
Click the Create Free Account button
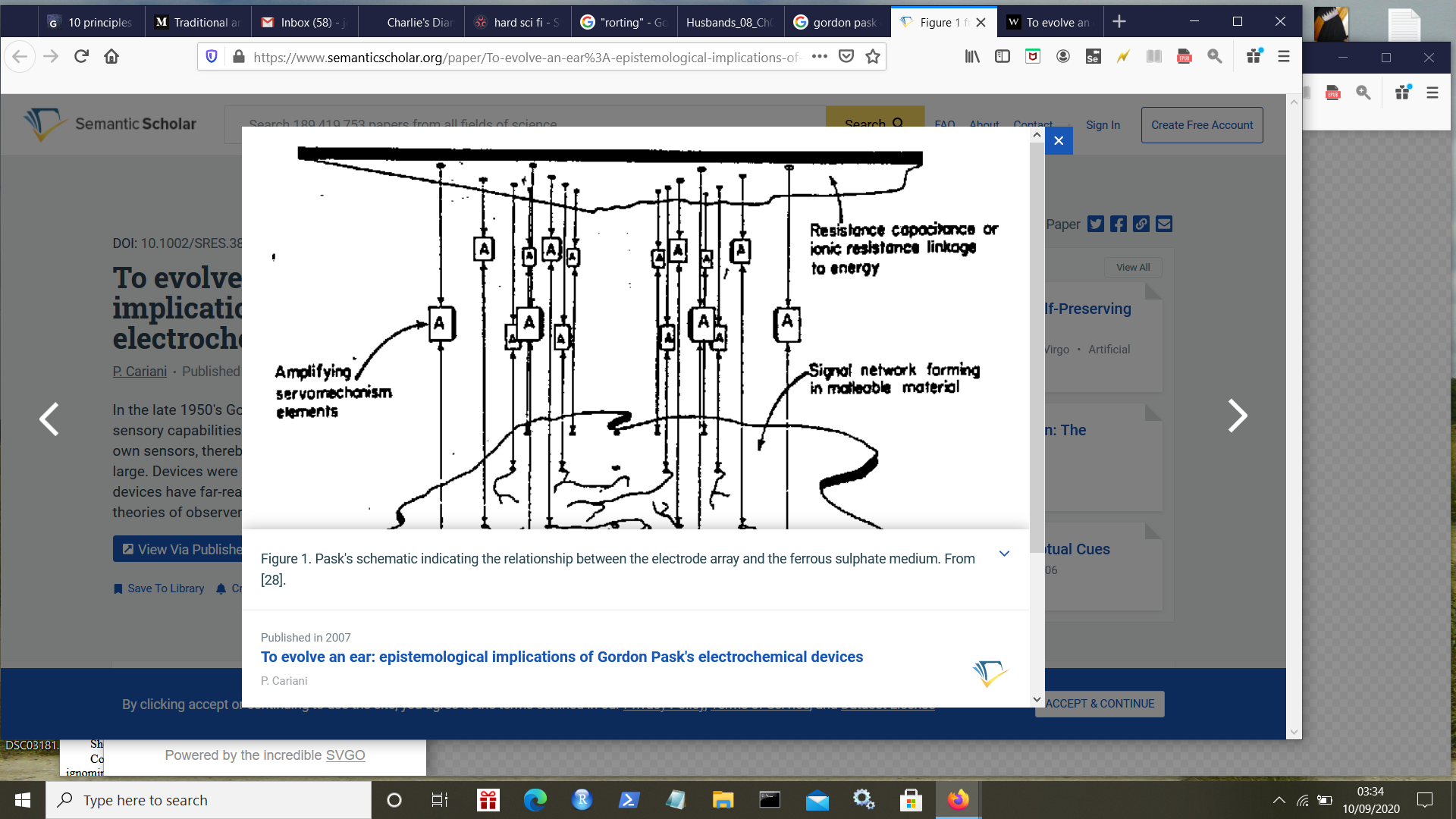[x=1202, y=125]
